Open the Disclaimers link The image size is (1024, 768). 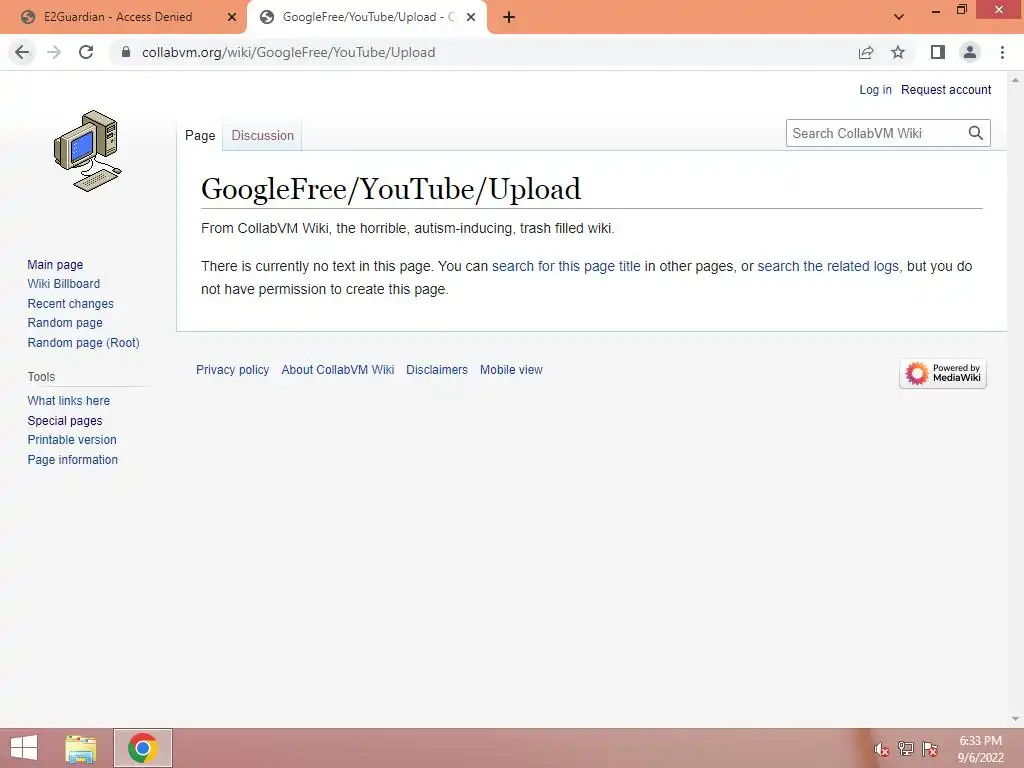[x=437, y=370]
